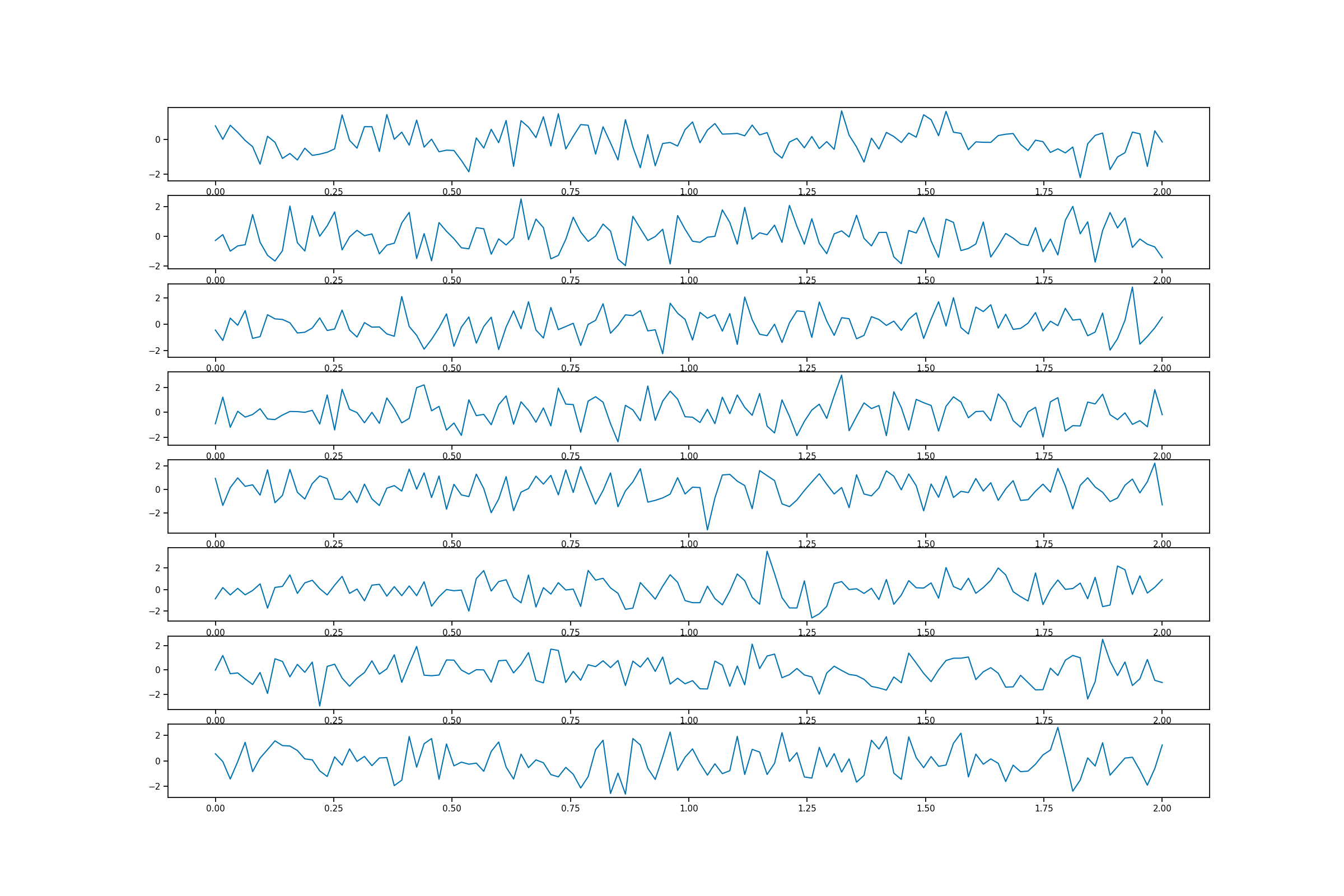Click the 0.50 x-axis label of bottom subplot
Viewport: 1344px width, 896px height.
pyautogui.click(x=452, y=808)
